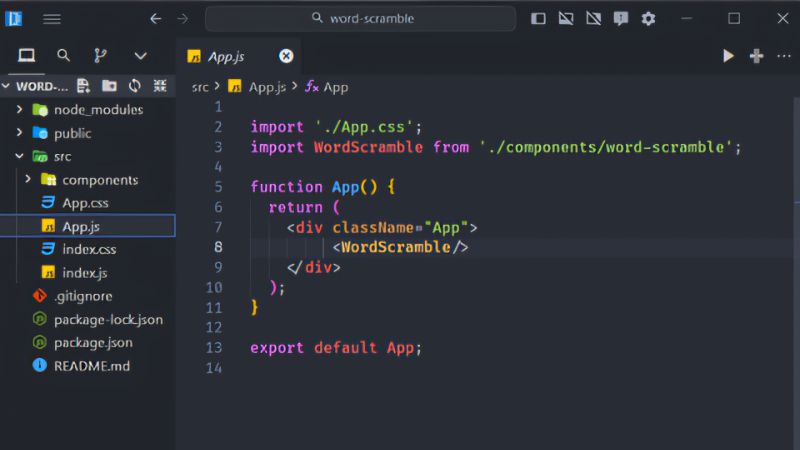
Task: Open more editor actions ellipsis
Action: [x=784, y=56]
